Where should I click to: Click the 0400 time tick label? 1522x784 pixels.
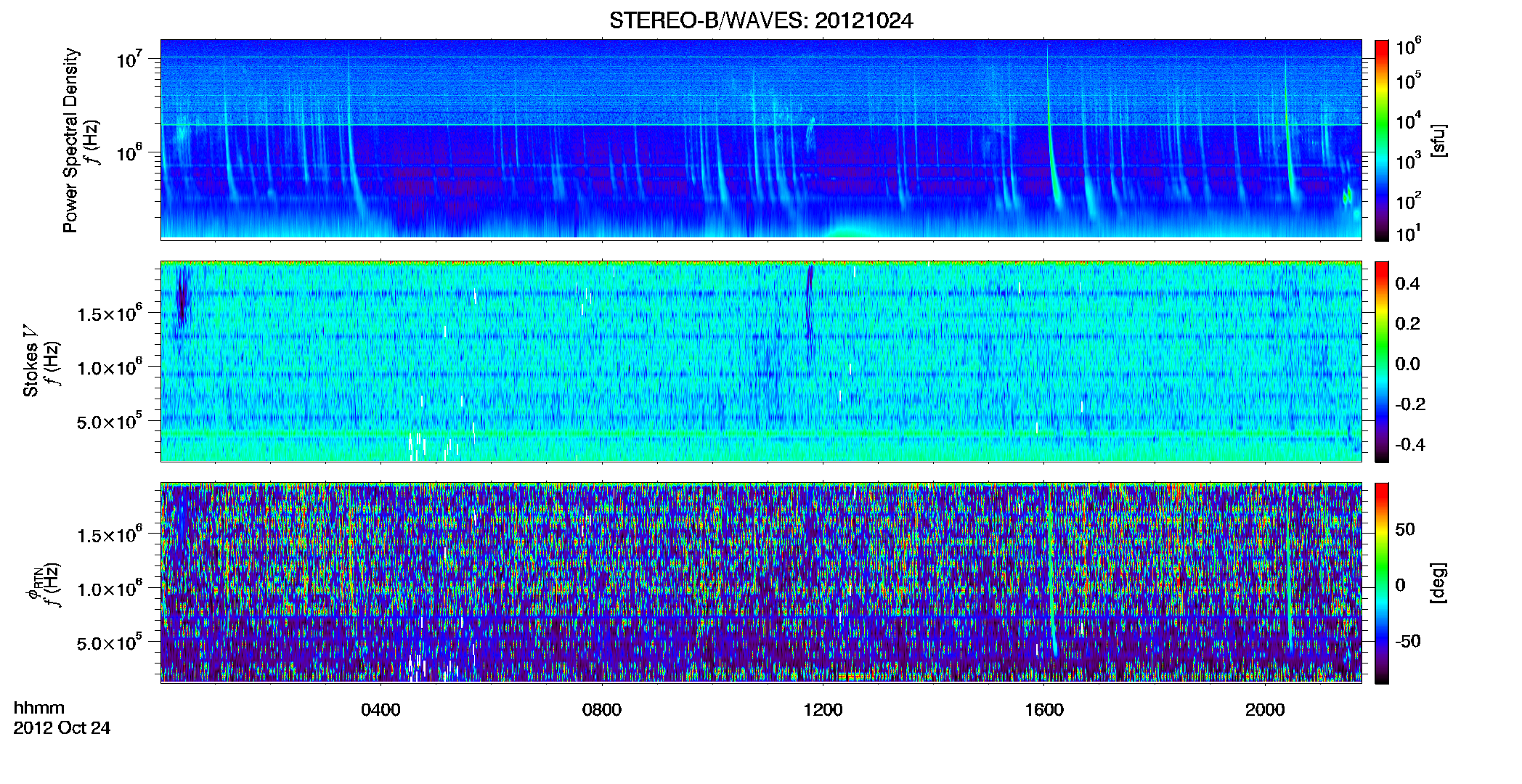pyautogui.click(x=380, y=709)
